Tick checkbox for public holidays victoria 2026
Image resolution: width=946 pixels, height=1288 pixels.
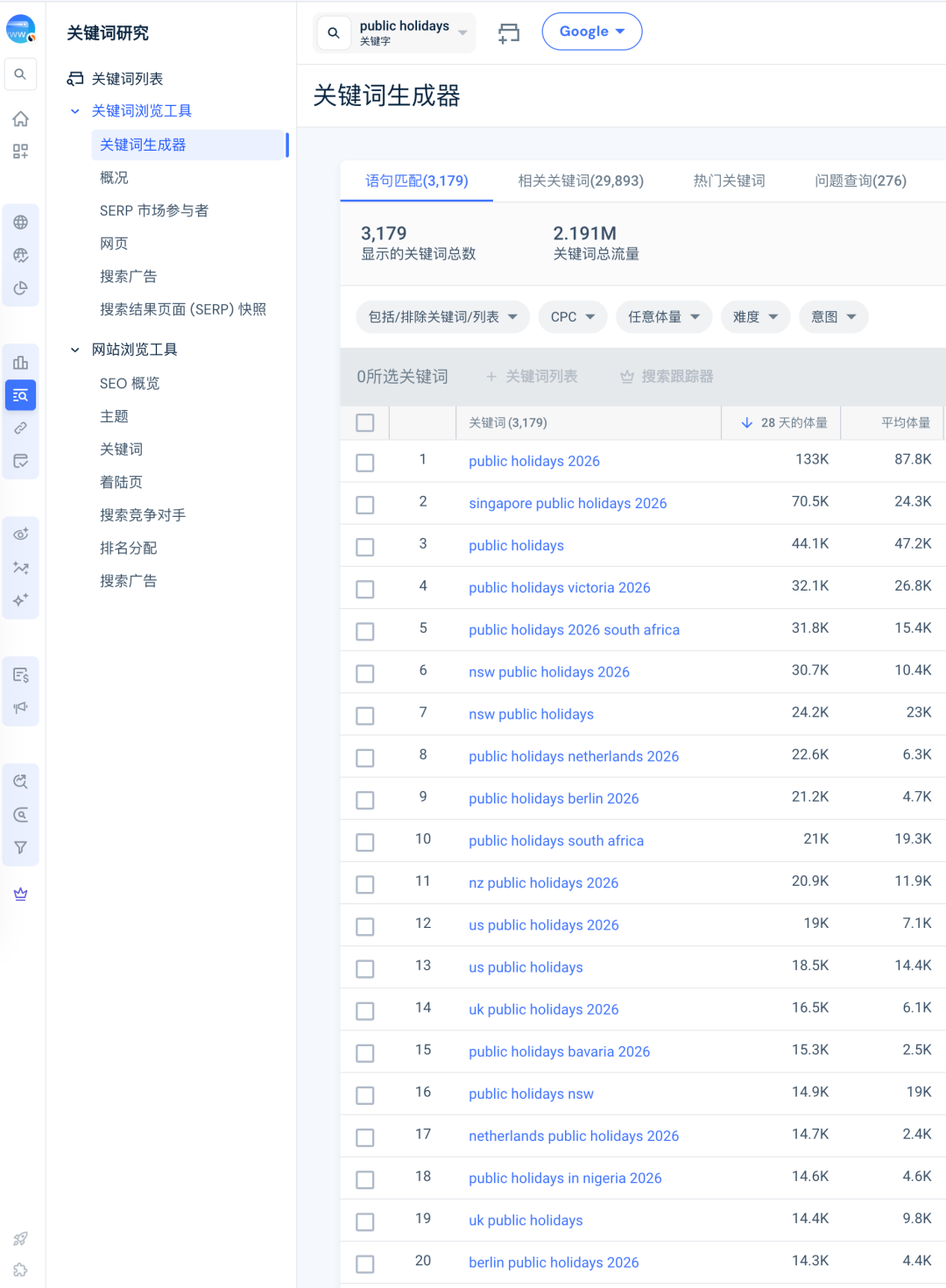pos(365,589)
